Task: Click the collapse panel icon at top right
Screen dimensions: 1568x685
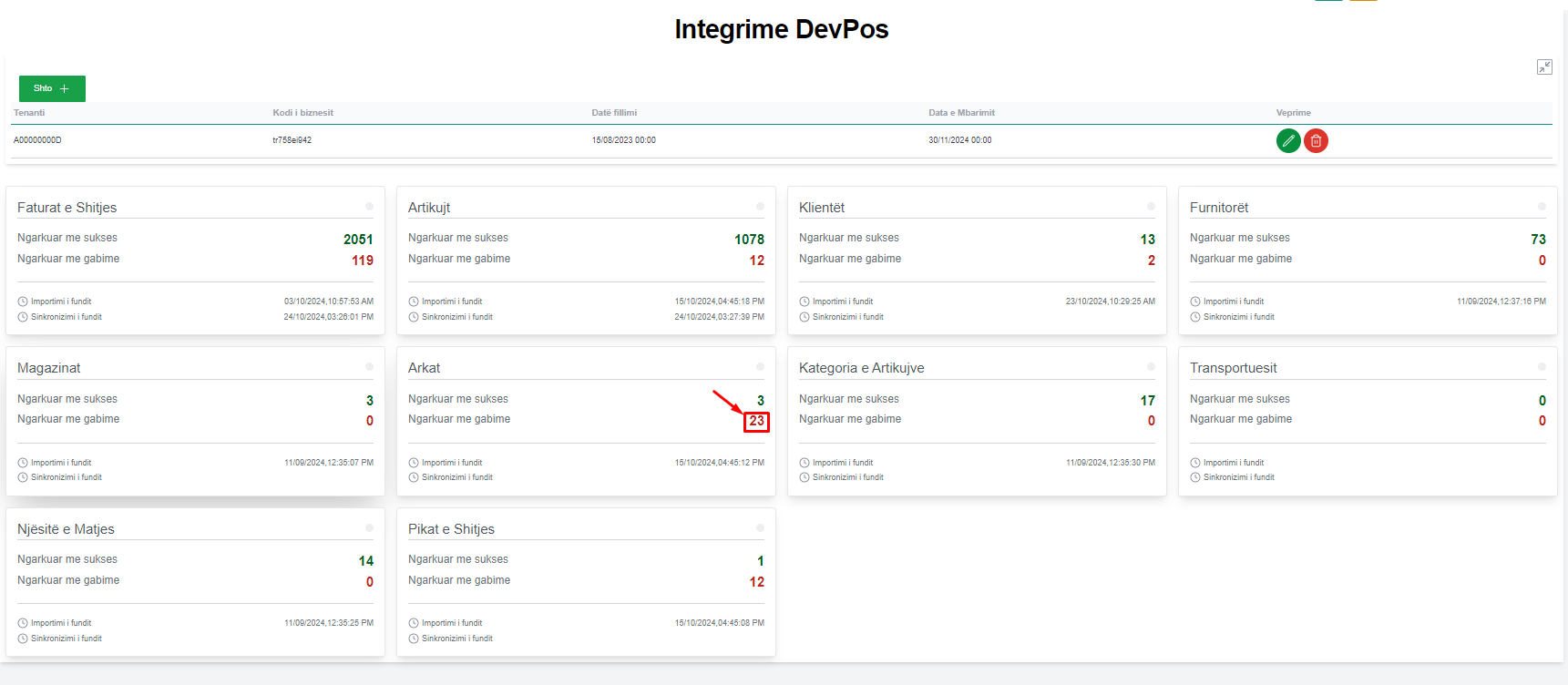Action: (1544, 67)
